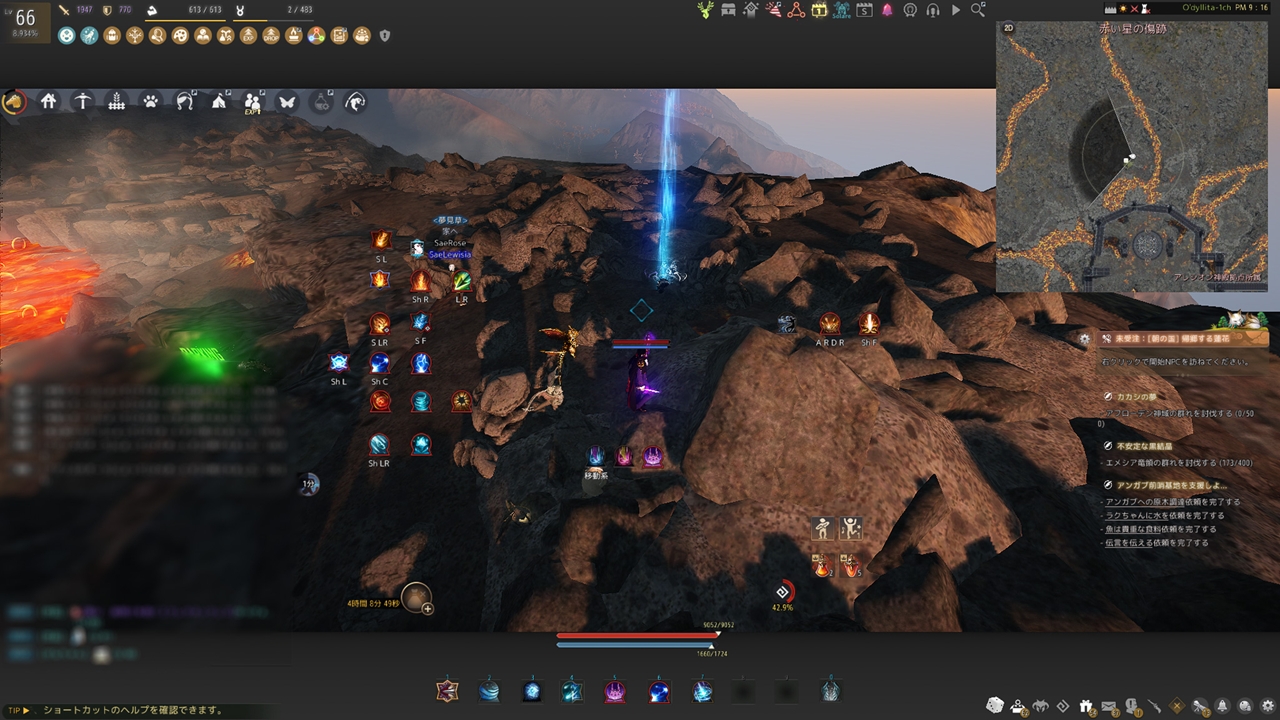
Task: Open the orange triangle node network icon
Action: point(796,10)
